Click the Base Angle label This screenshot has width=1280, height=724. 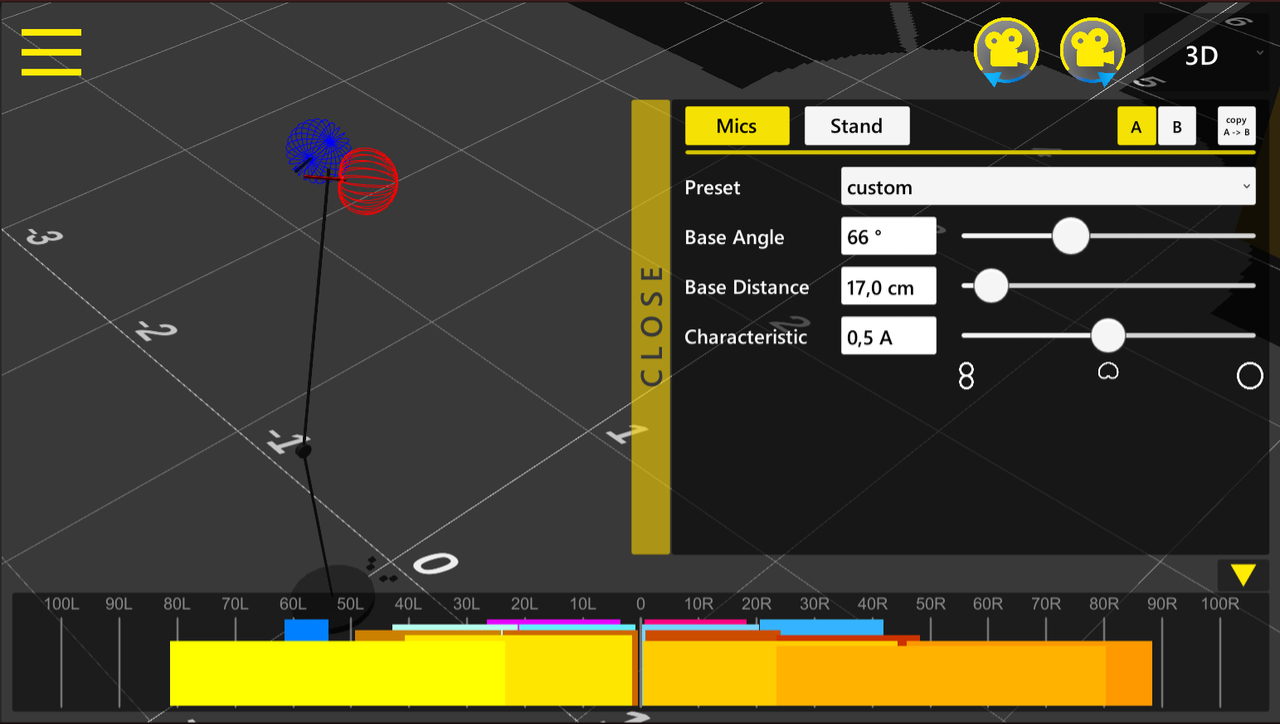(734, 238)
